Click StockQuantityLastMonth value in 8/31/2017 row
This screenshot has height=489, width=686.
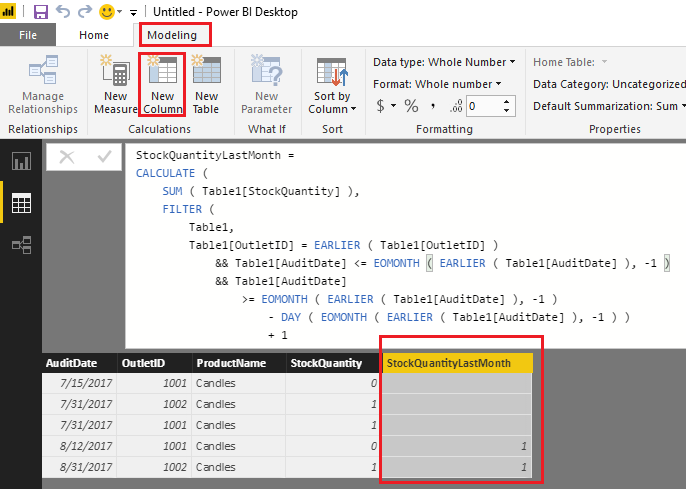coord(458,467)
